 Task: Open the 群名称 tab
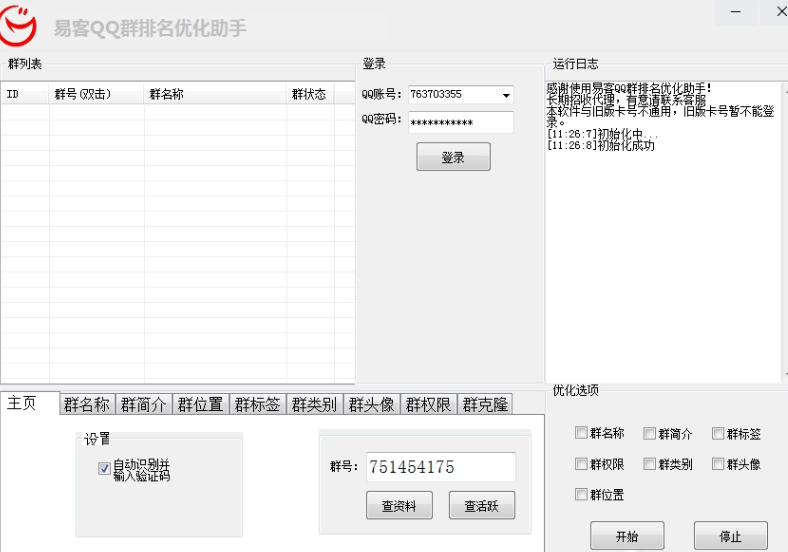point(87,404)
